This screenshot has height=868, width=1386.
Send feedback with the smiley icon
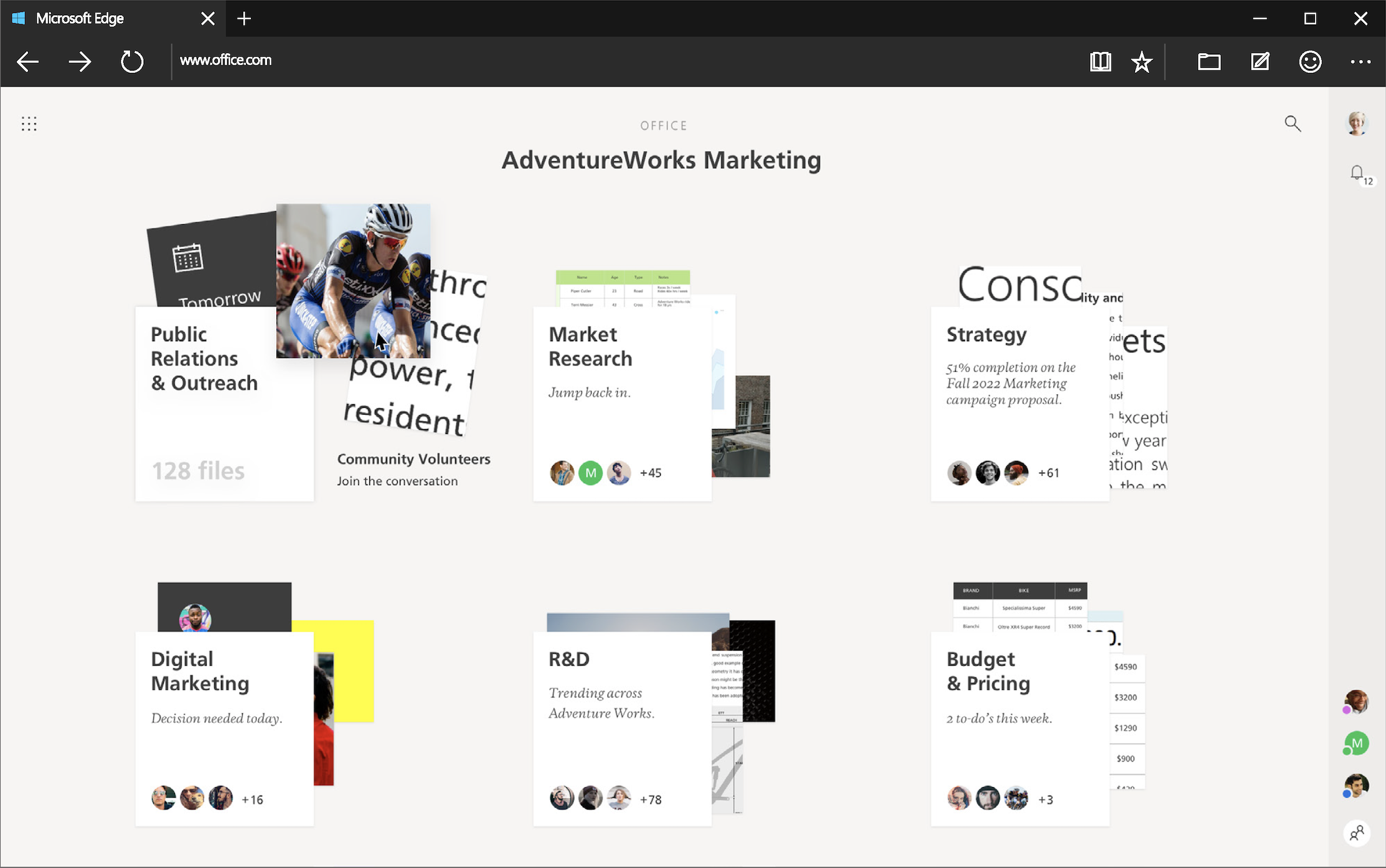point(1310,62)
